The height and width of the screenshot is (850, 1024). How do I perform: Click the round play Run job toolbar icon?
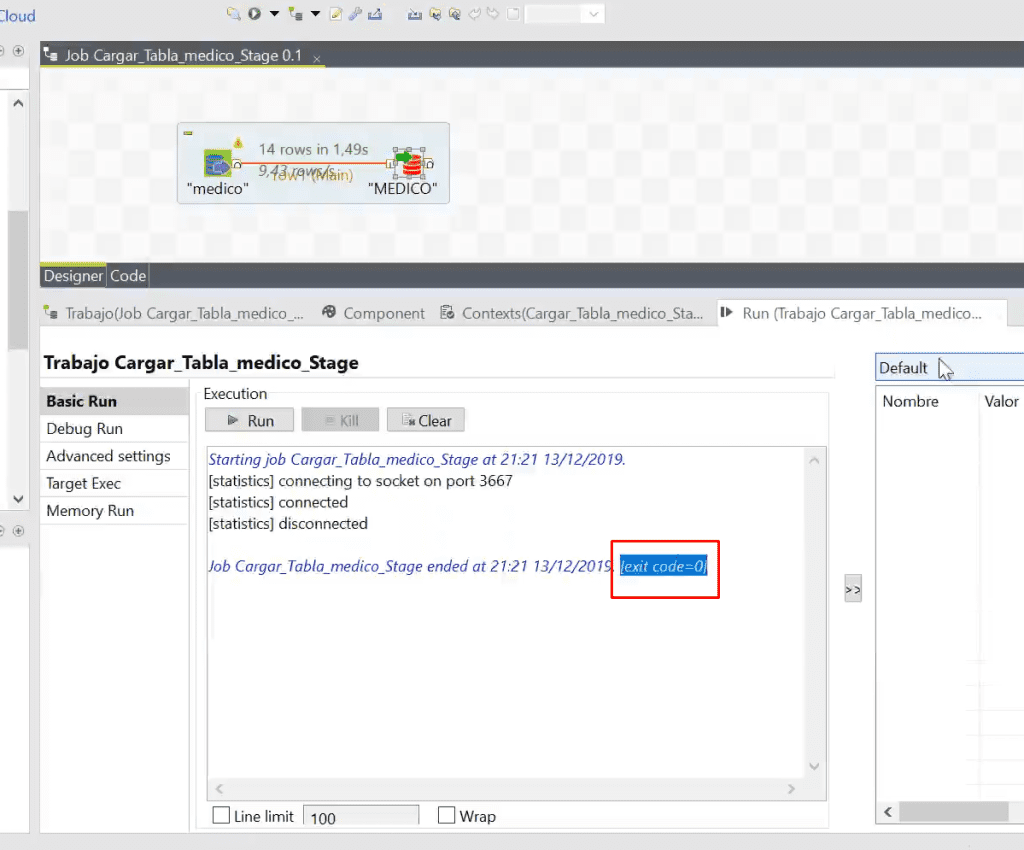255,14
